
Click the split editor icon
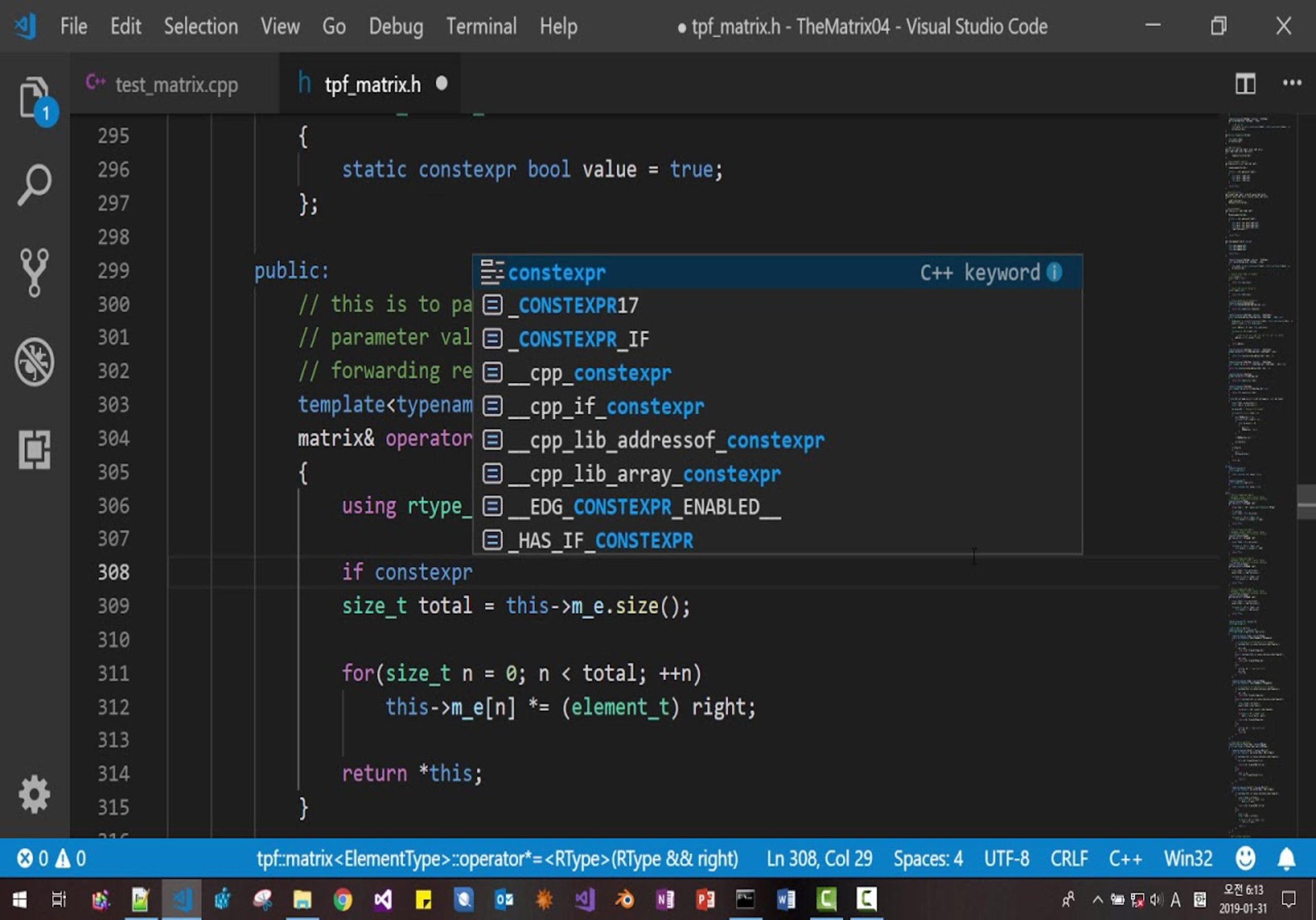pyautogui.click(x=1245, y=84)
